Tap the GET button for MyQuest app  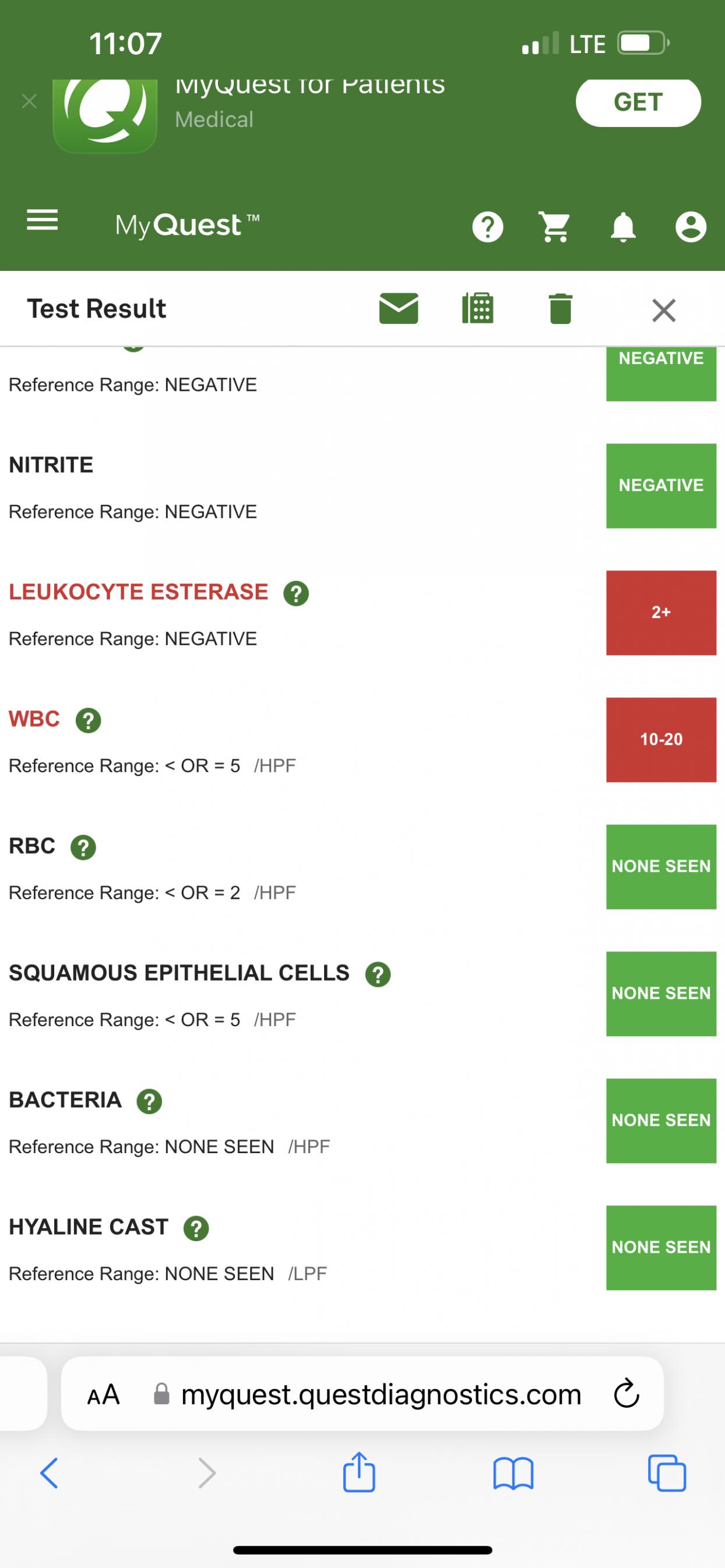[x=638, y=103]
